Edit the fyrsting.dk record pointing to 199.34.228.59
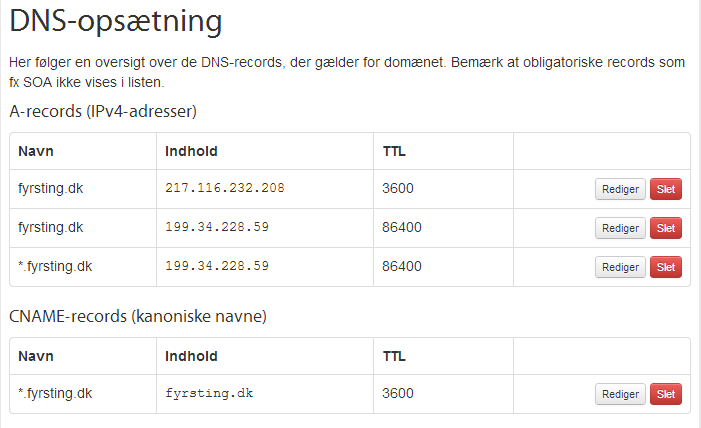The image size is (701, 428). pos(620,228)
